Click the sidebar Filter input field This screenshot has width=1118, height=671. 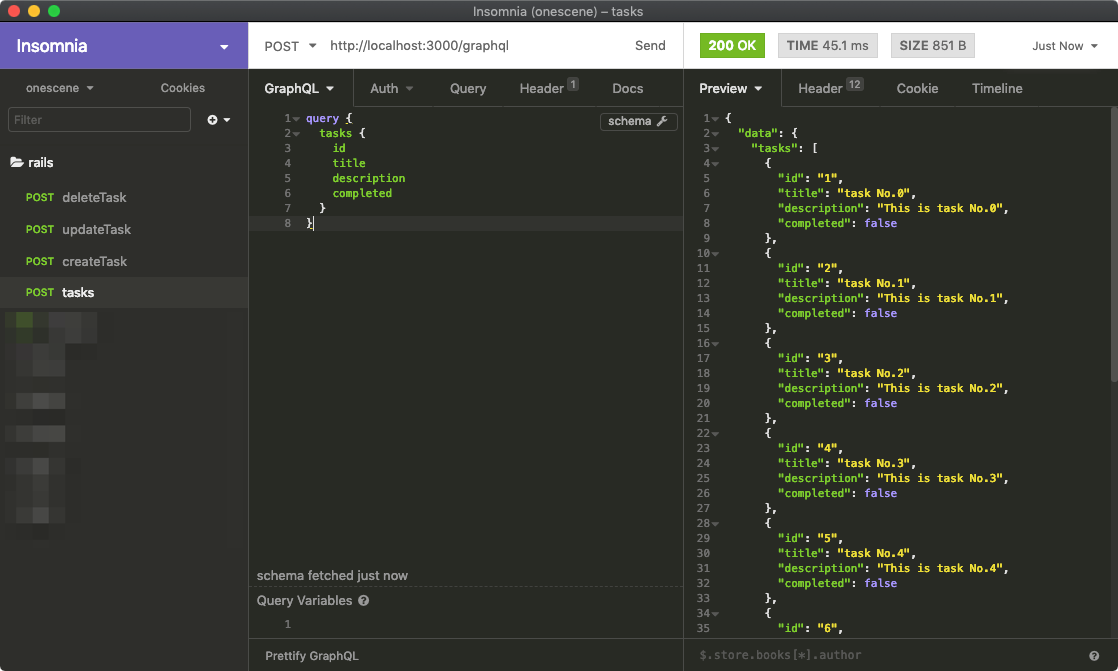point(99,120)
